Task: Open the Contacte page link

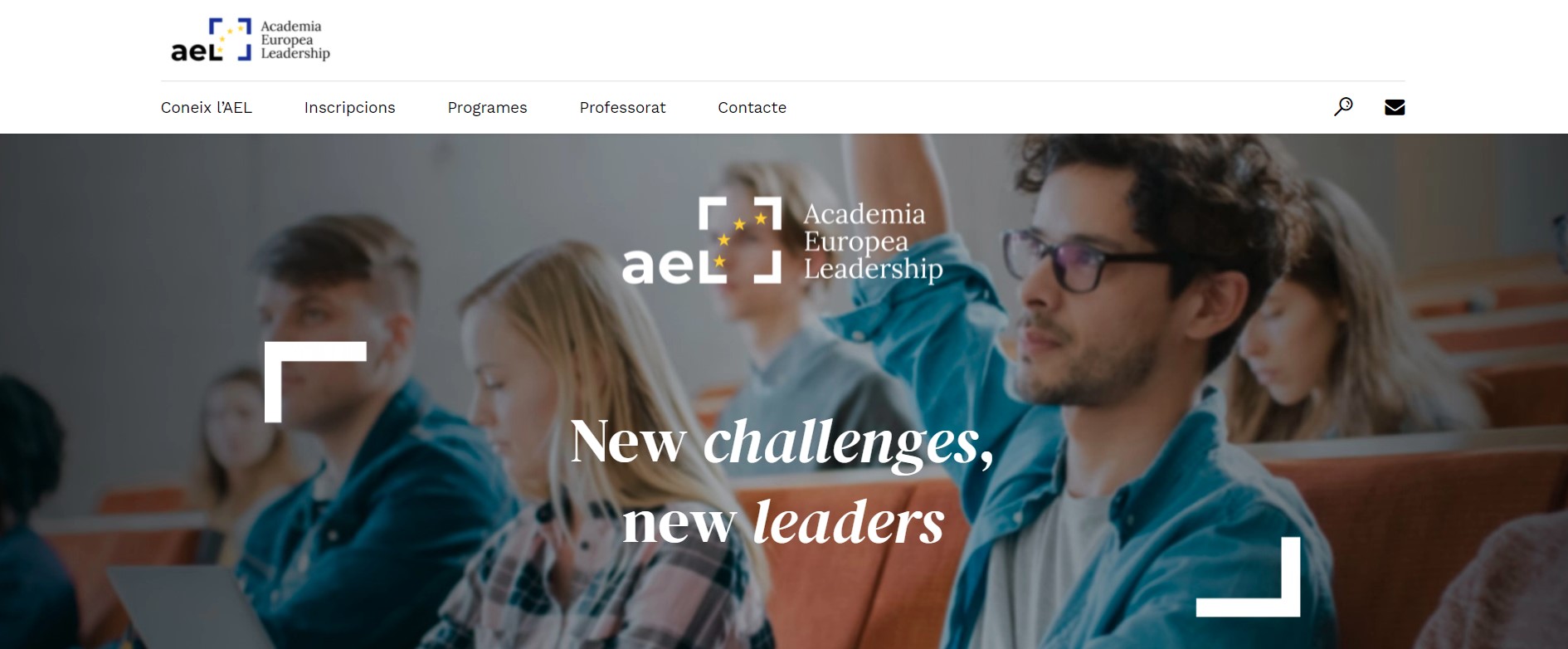Action: pos(752,108)
